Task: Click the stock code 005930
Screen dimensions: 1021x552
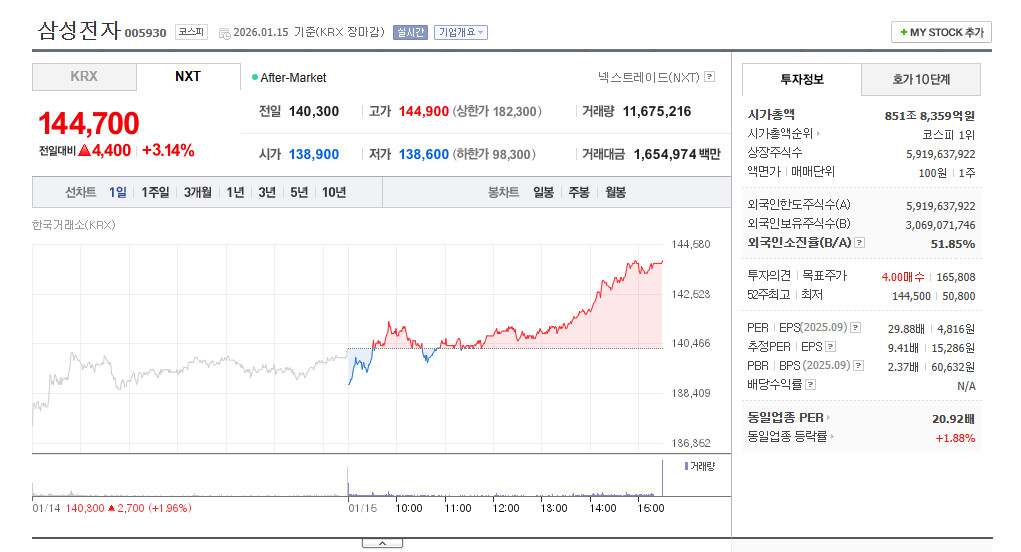Action: (x=145, y=33)
